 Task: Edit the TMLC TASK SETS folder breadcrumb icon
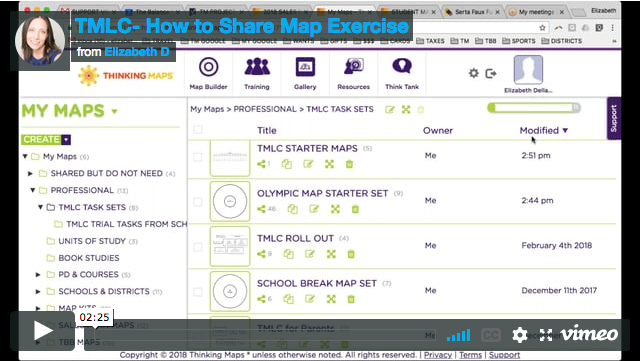coord(390,110)
